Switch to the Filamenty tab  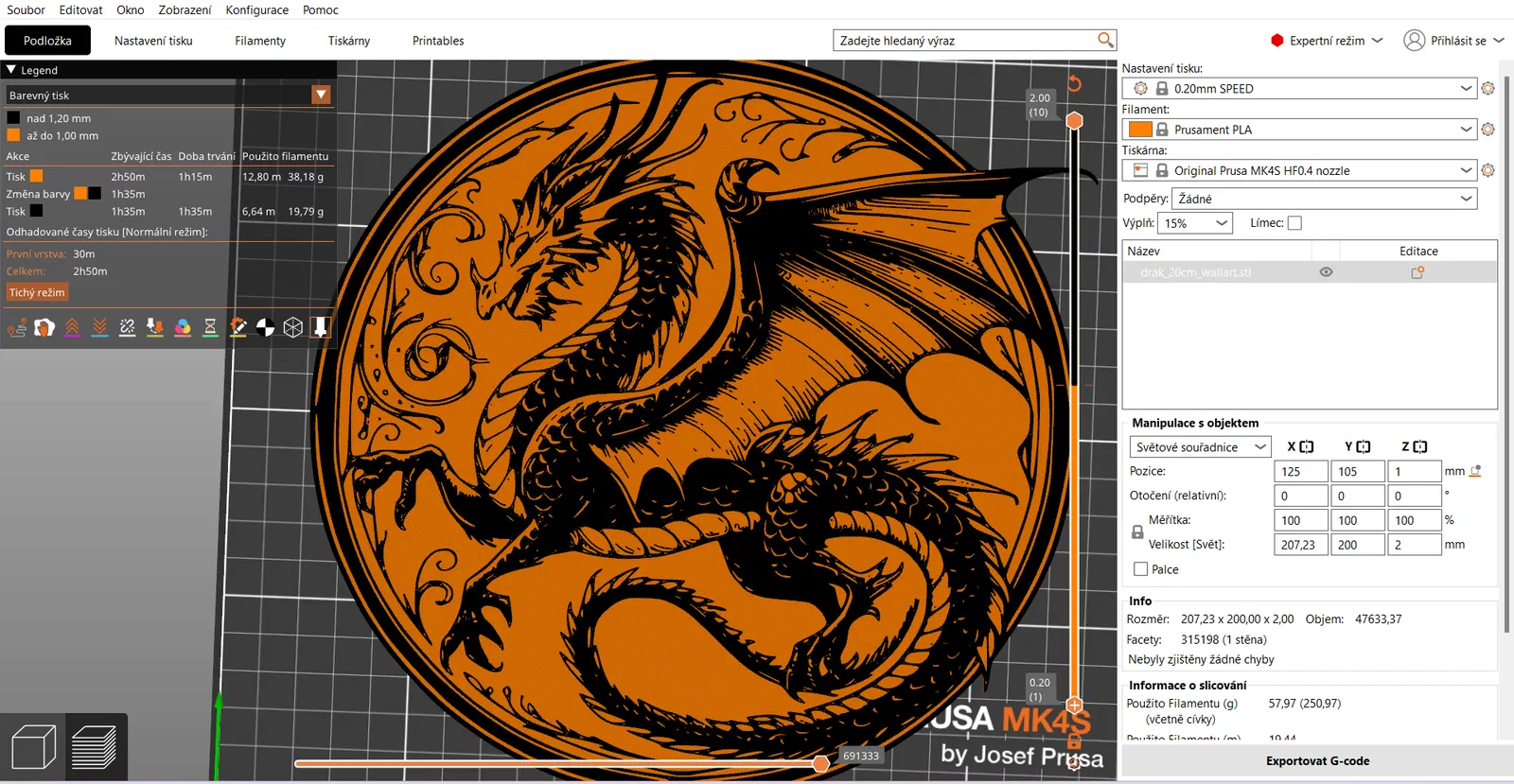[x=260, y=41]
